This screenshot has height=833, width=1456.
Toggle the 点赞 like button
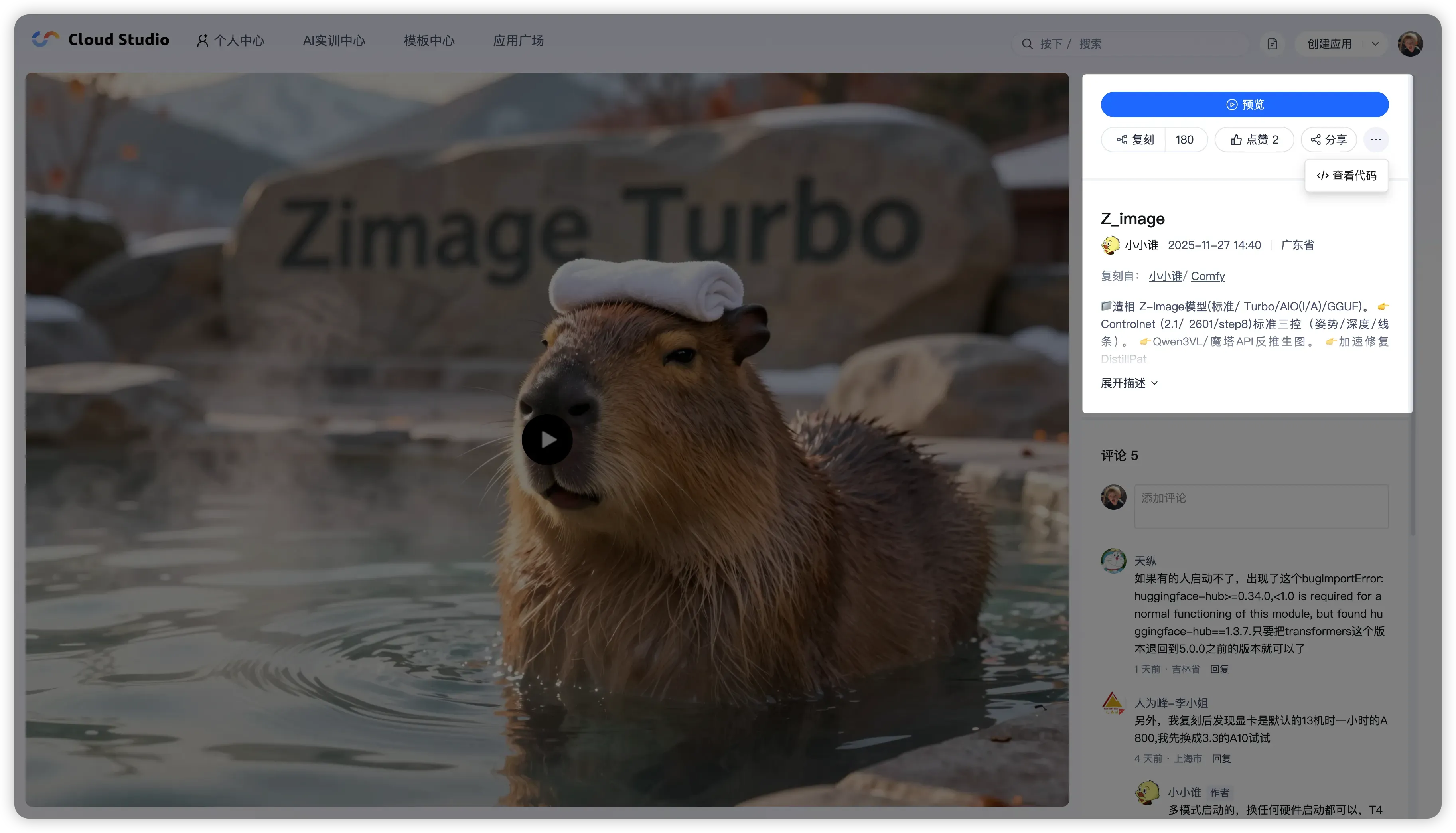point(1253,140)
